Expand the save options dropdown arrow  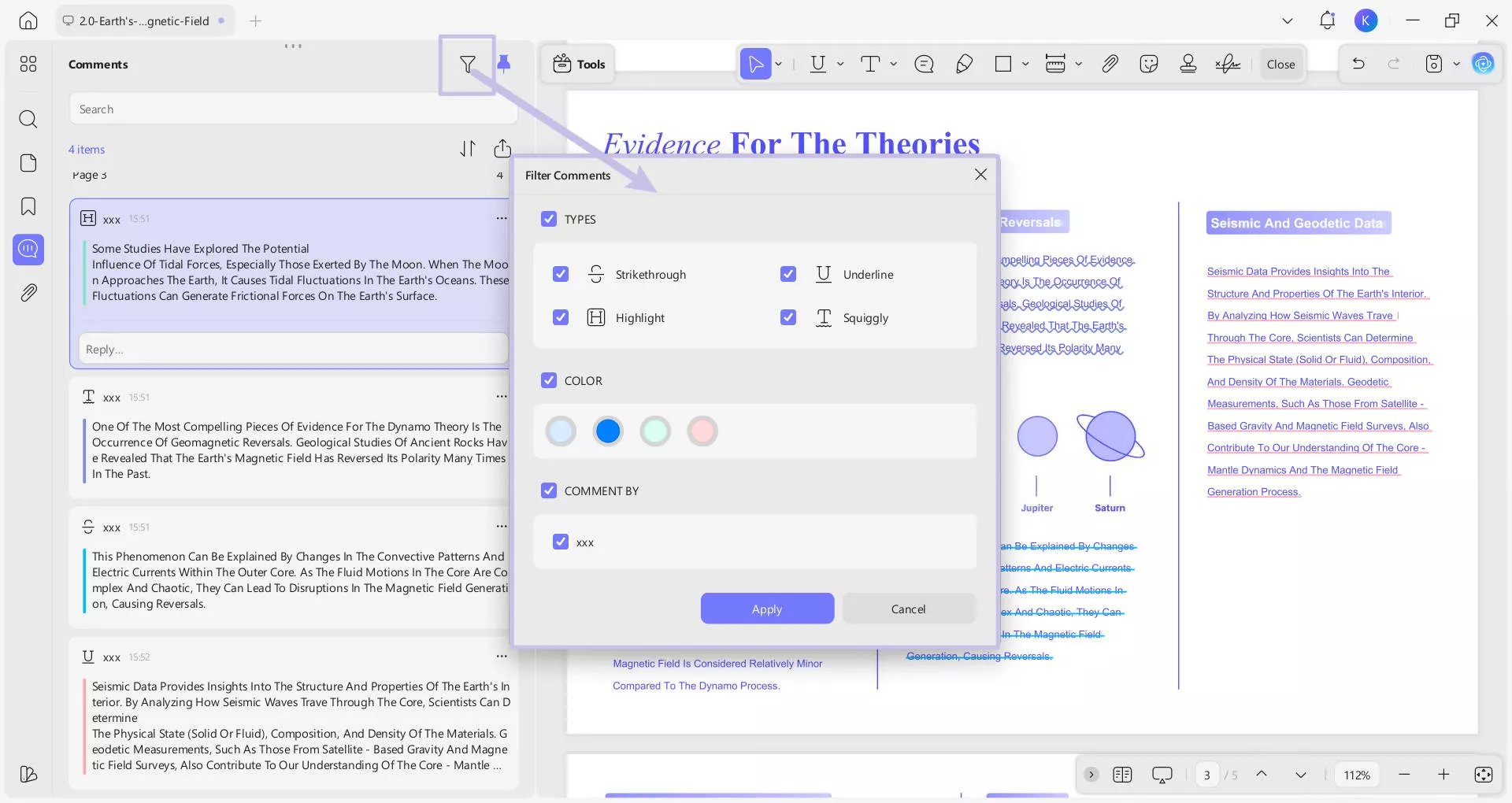tap(1457, 64)
